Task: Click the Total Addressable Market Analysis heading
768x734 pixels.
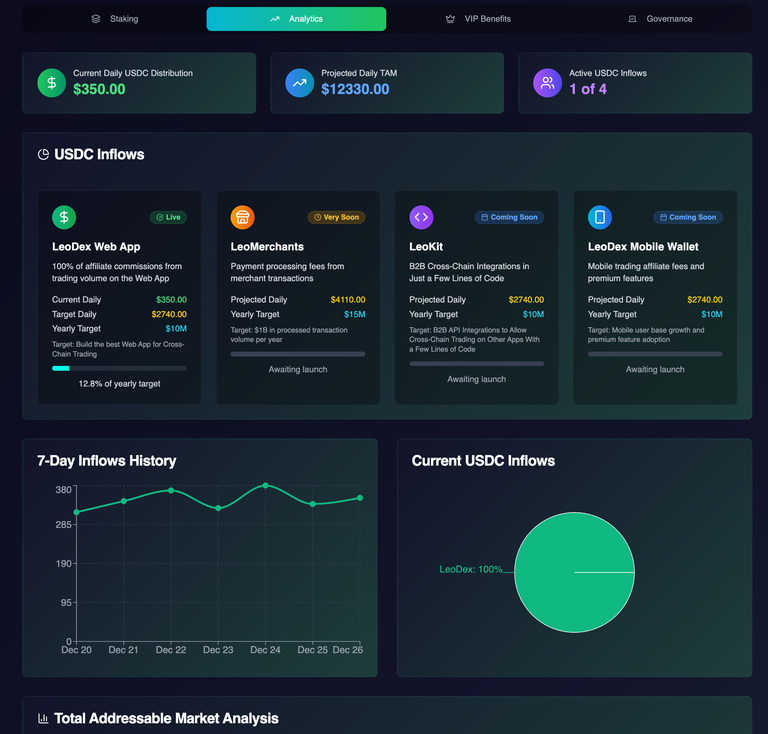Action: [x=167, y=718]
